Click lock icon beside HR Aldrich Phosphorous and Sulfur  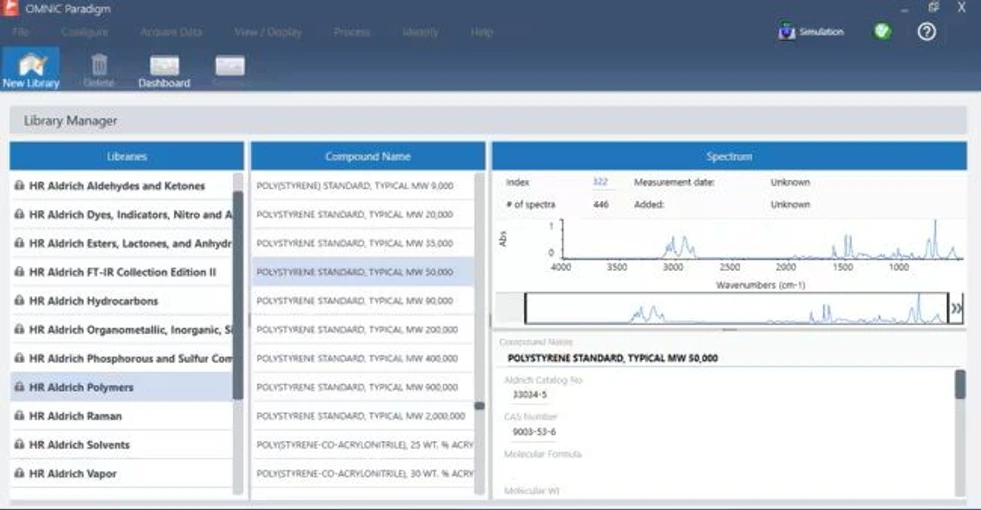coord(19,358)
